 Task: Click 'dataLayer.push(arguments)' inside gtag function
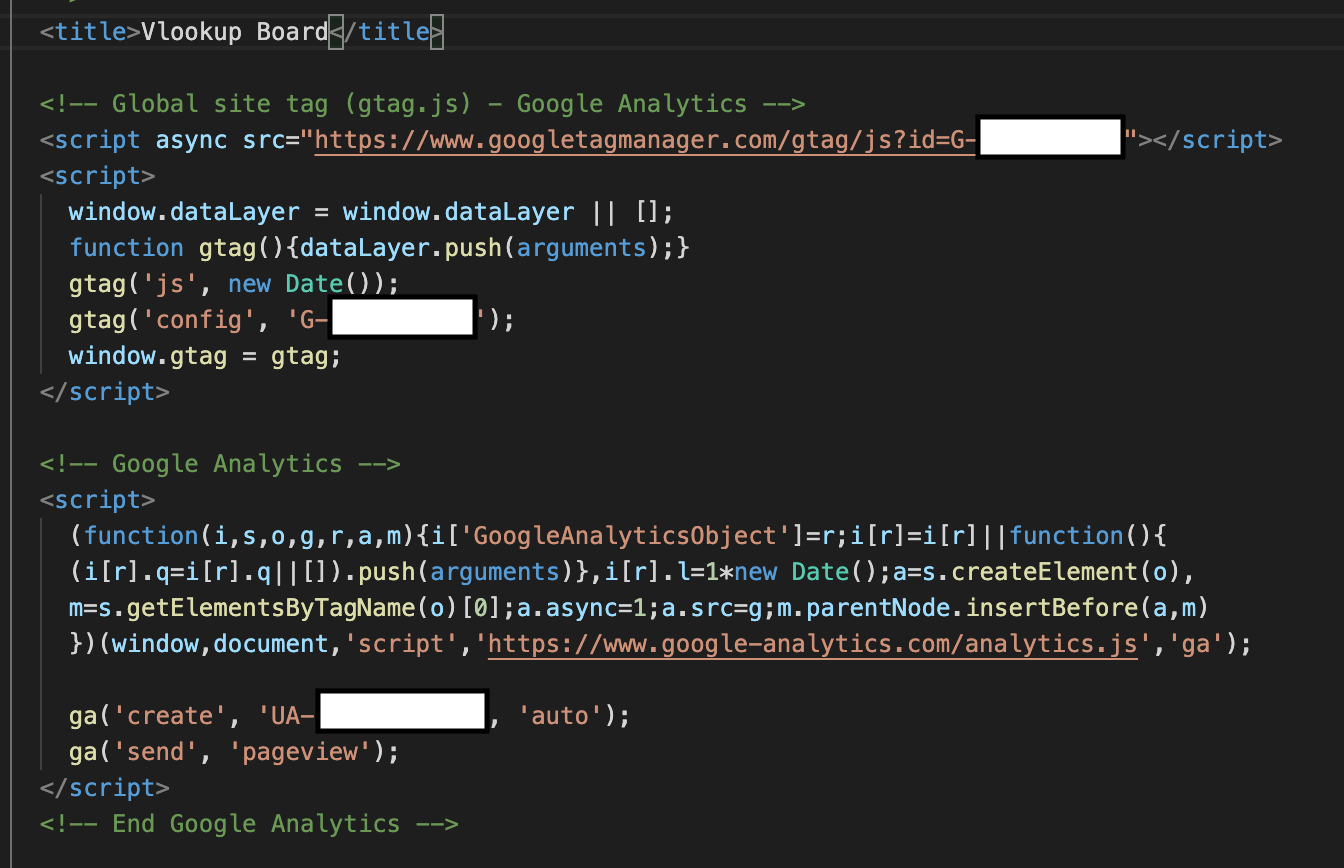tap(480, 247)
